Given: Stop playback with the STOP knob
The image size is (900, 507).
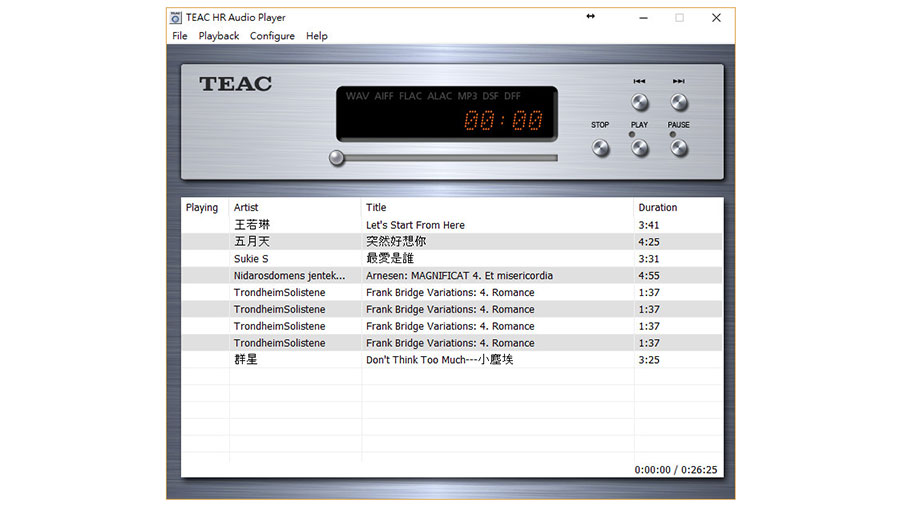Looking at the screenshot, I should point(600,149).
